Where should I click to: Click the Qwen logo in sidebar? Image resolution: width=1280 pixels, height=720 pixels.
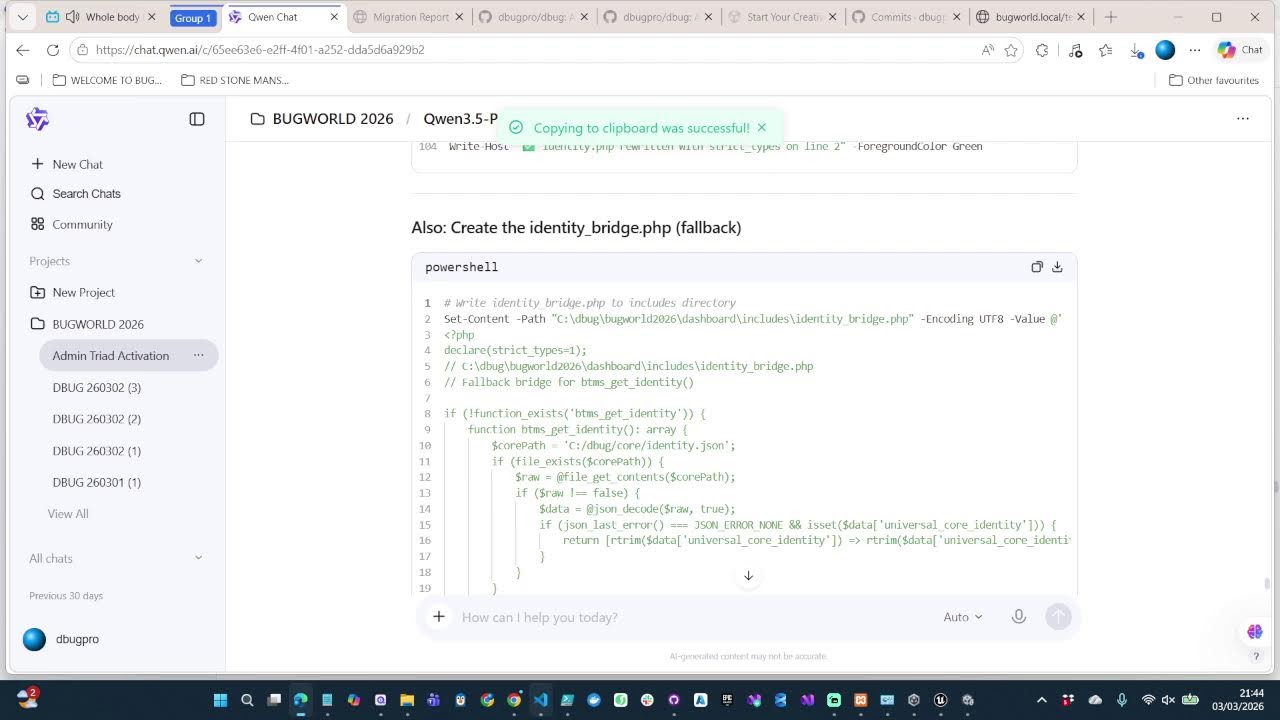pos(37,119)
